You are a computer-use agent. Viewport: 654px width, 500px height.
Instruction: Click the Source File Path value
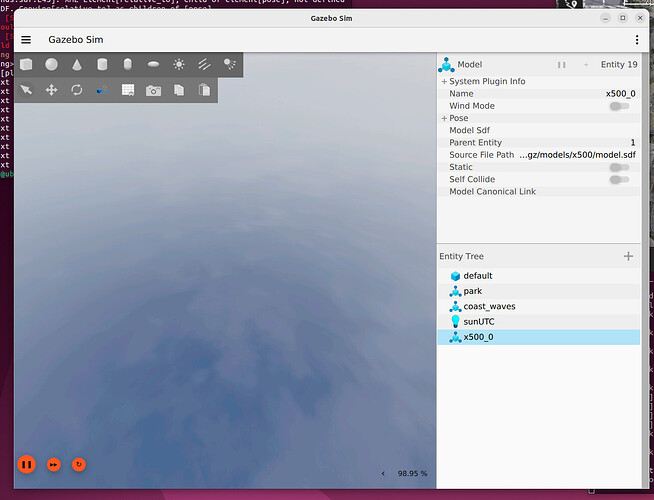point(577,155)
